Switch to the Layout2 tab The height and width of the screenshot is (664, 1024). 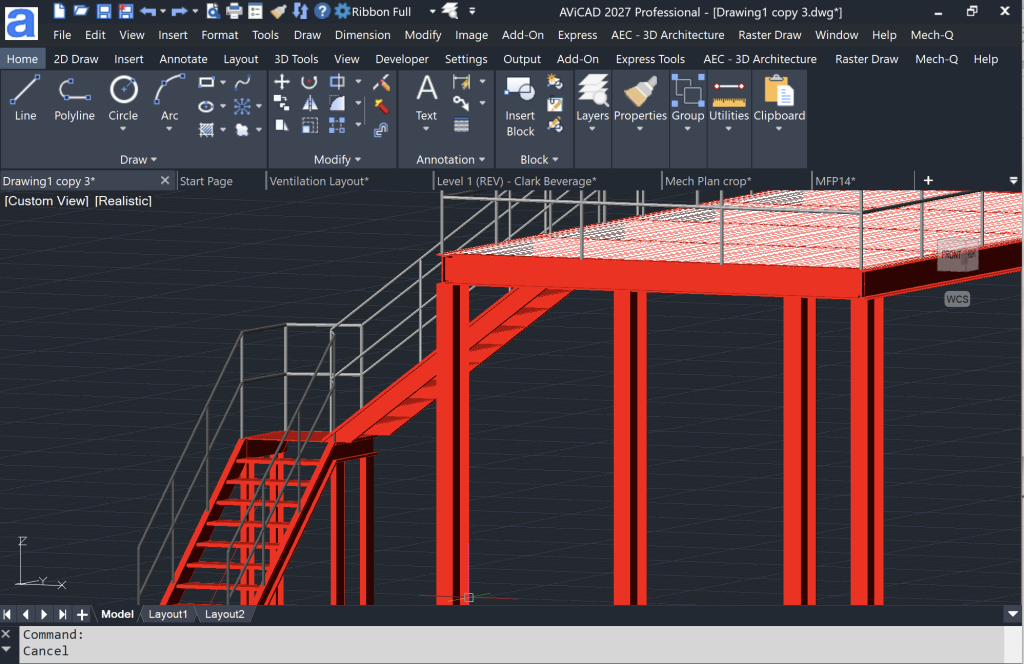click(225, 614)
